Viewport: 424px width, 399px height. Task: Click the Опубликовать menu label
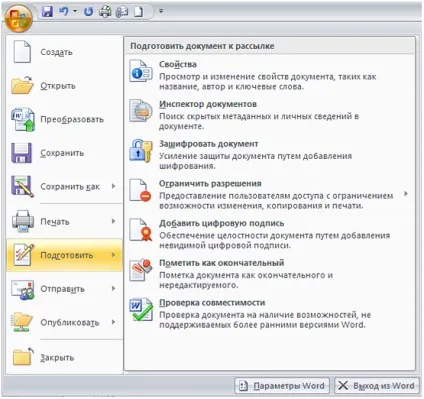click(x=70, y=323)
